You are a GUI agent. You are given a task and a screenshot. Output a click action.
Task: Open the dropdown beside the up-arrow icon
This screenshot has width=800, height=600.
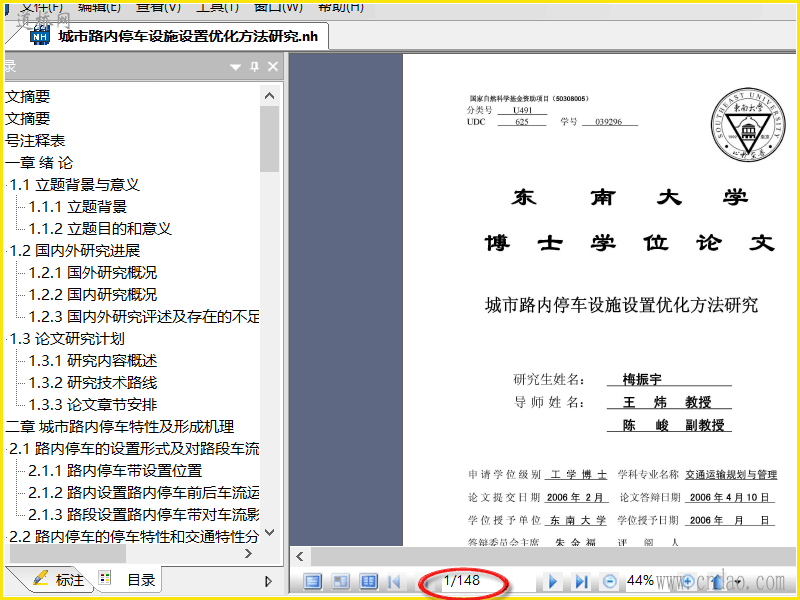point(738,582)
